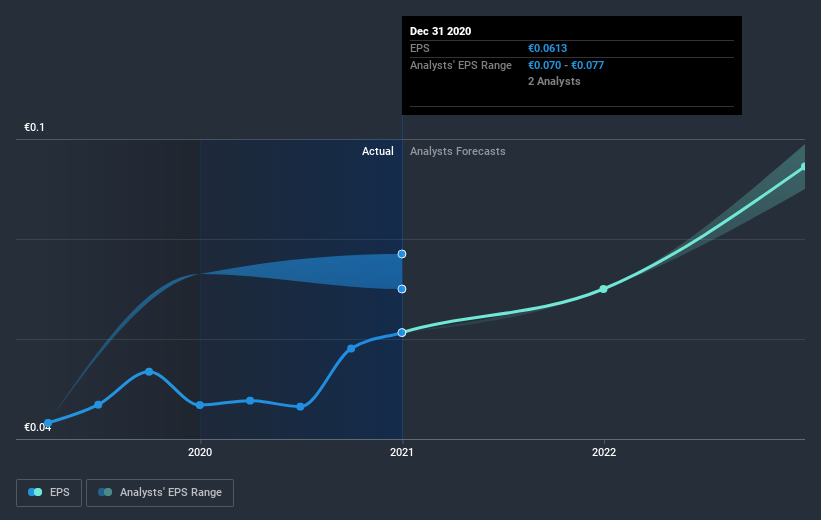This screenshot has height=520, width=821.
Task: Click the tooltip range €0.070 - €0.077
Action: point(566,65)
